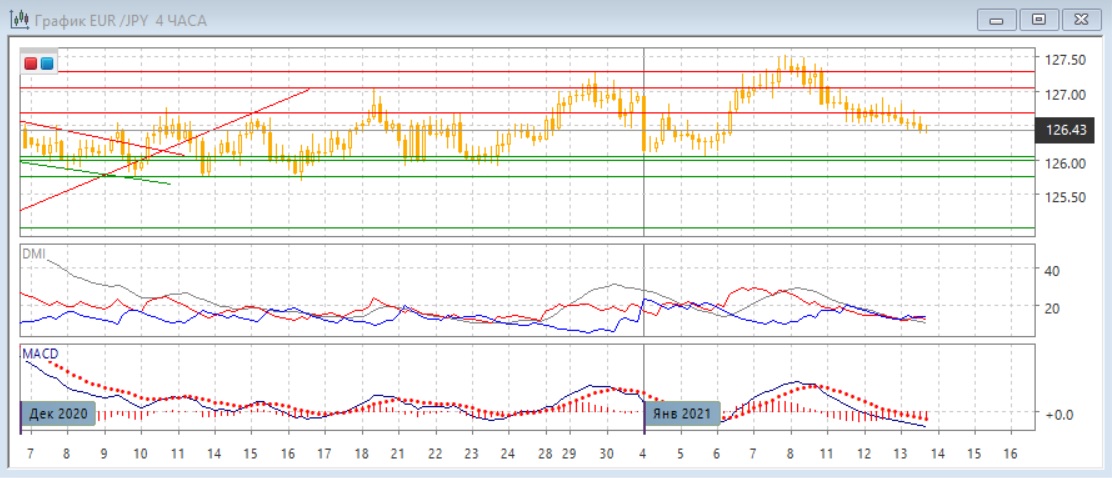Screen dimensions: 1112x478
Task: Click the red square button on chart
Action: (30, 63)
